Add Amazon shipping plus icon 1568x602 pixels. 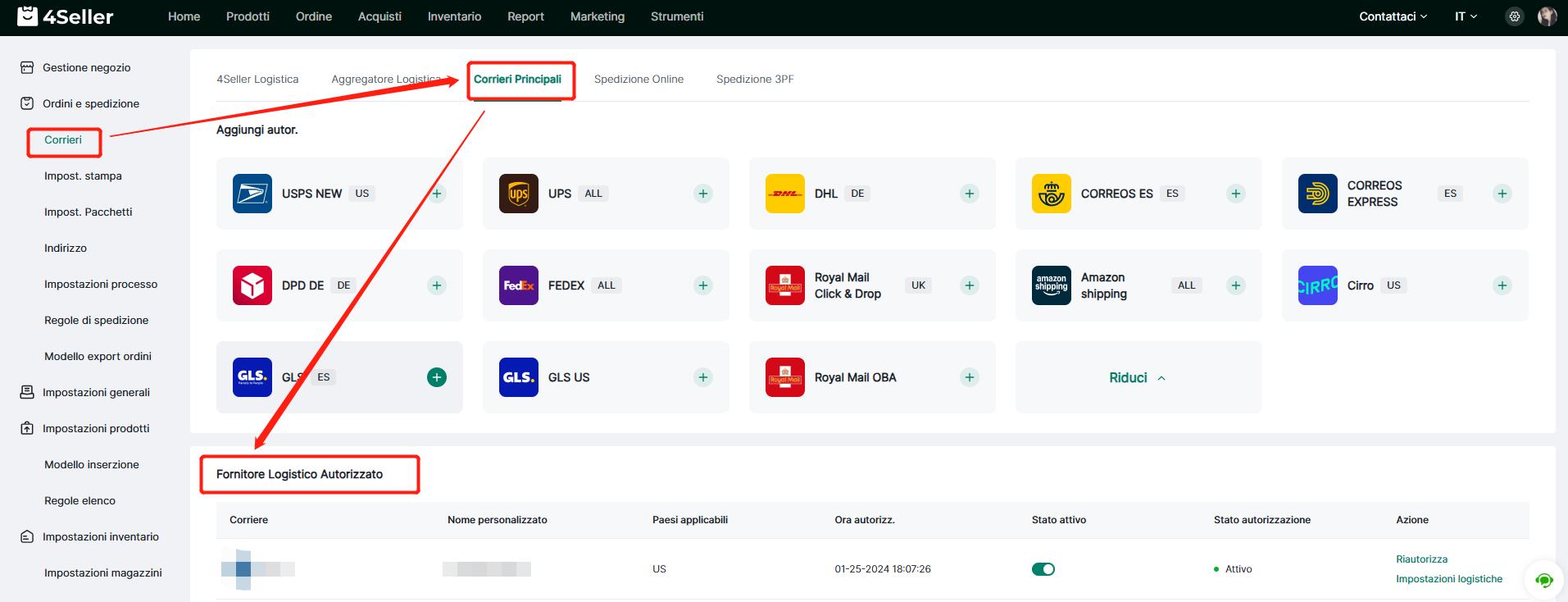tap(1236, 285)
